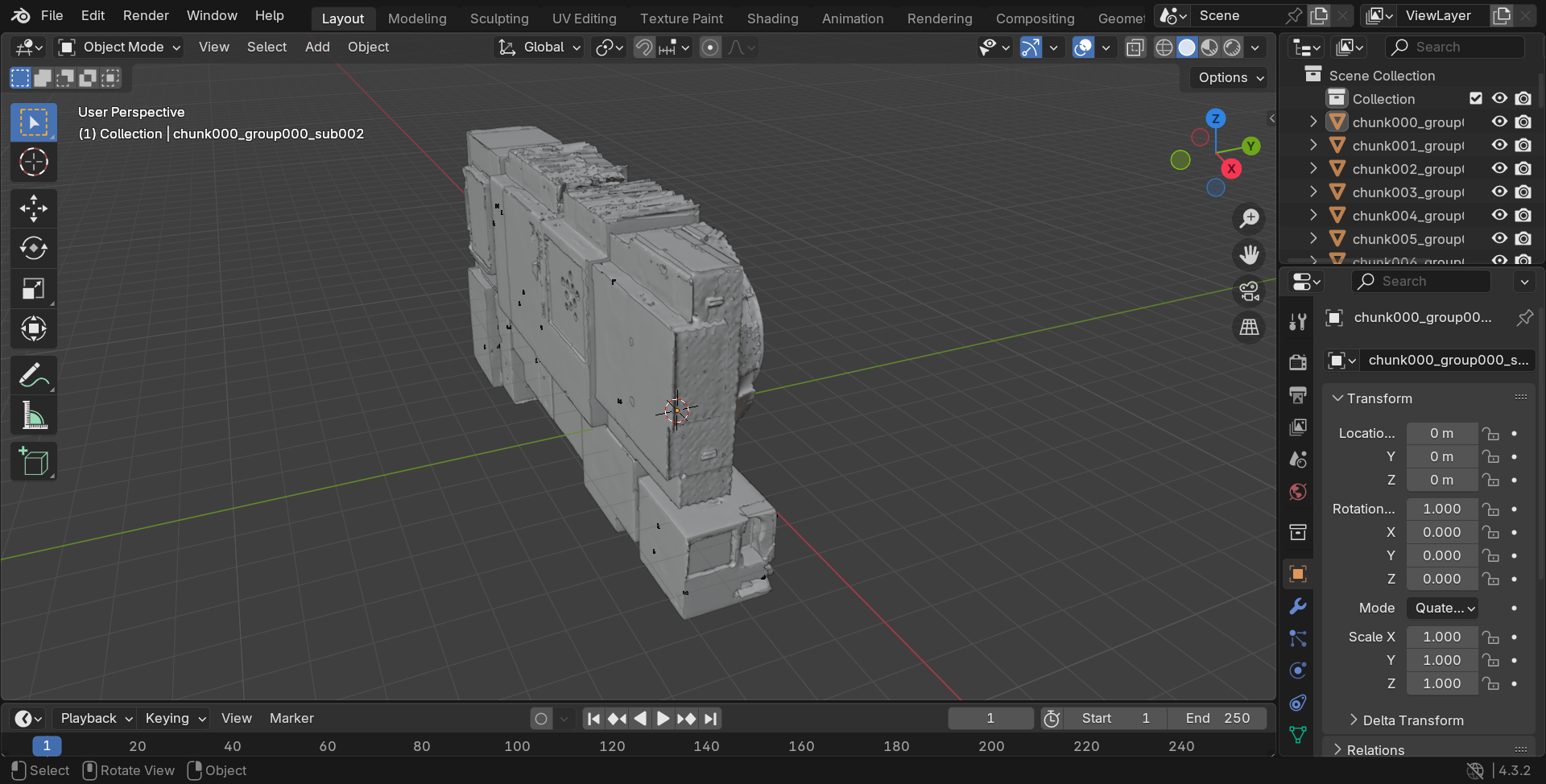Choose the Add Cube tool

click(33, 462)
